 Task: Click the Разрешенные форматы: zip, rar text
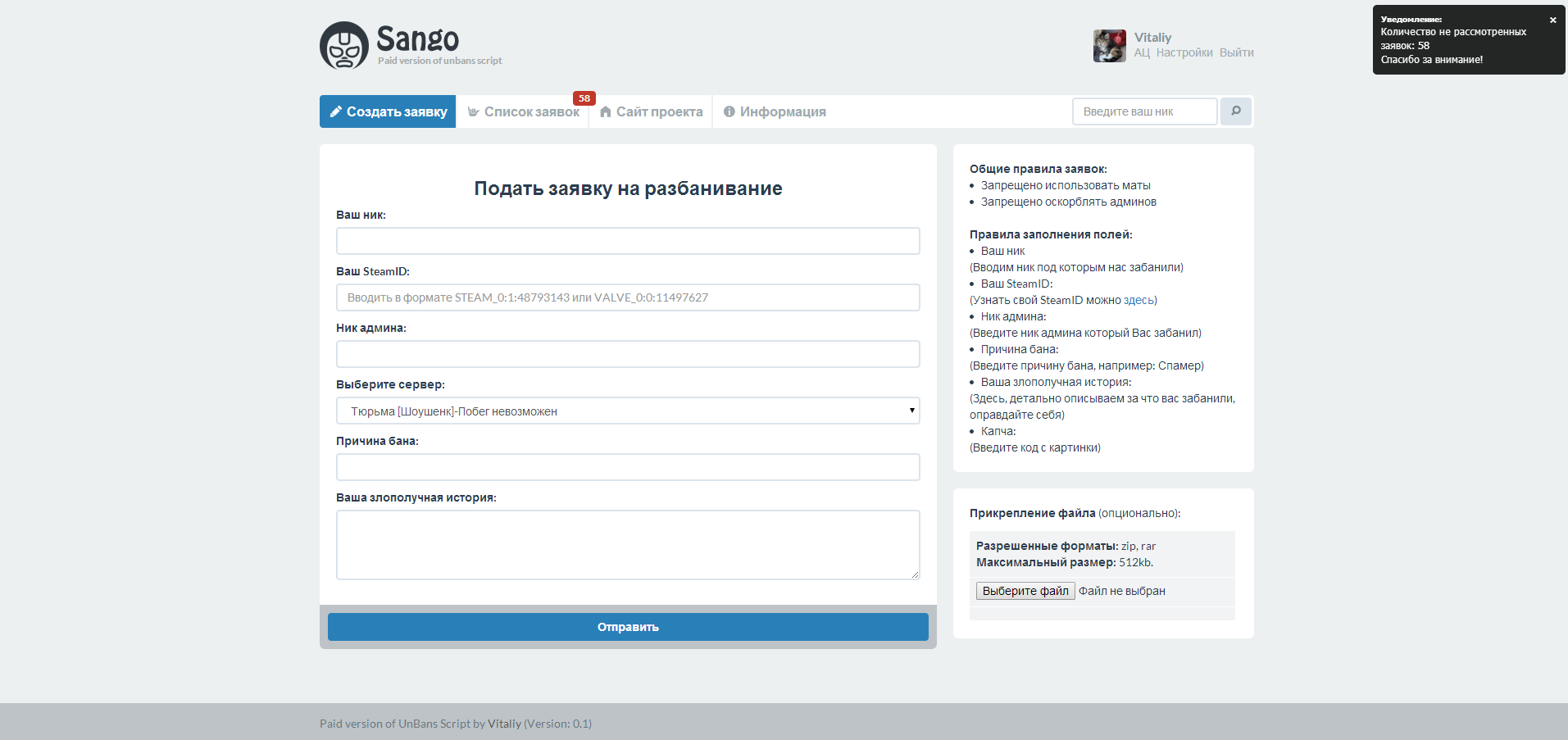click(x=1066, y=546)
